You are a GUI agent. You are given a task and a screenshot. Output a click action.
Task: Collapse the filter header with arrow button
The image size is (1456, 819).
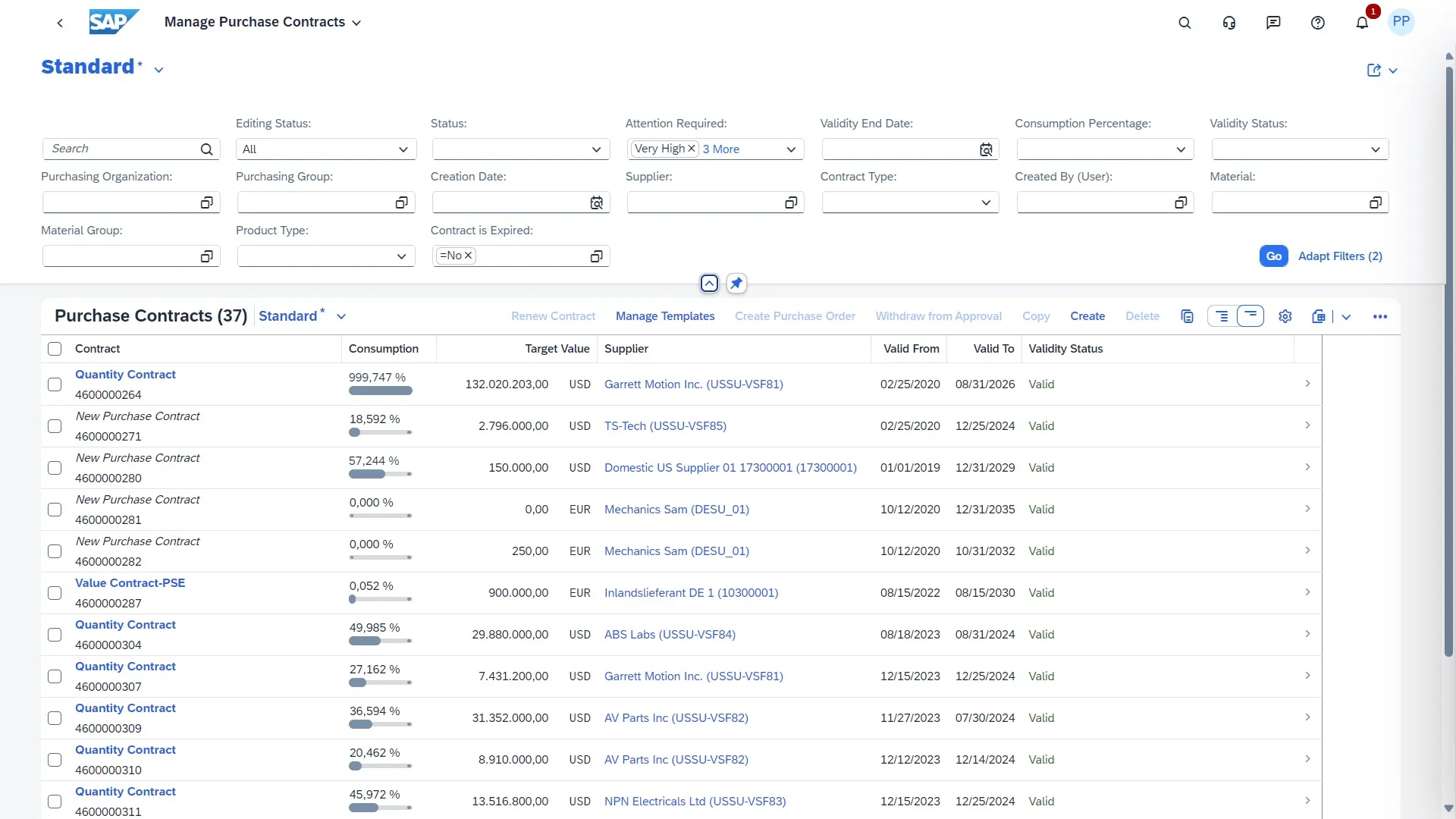(709, 284)
